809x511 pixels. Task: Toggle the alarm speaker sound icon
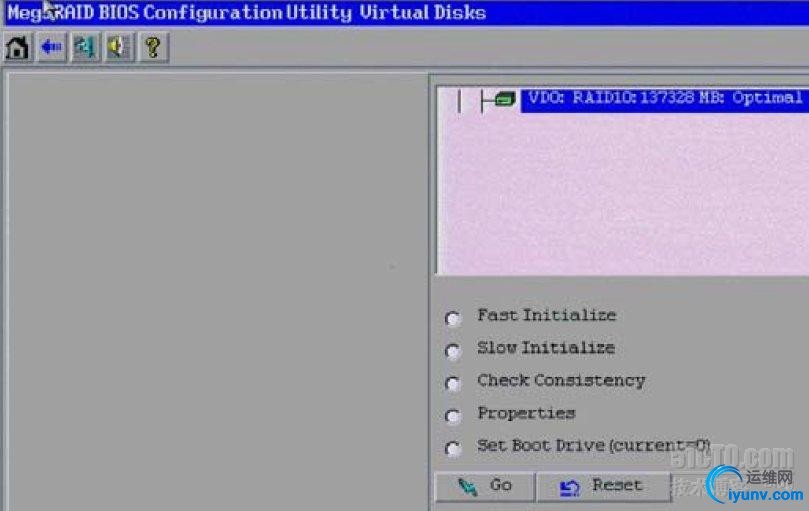[x=119, y=47]
